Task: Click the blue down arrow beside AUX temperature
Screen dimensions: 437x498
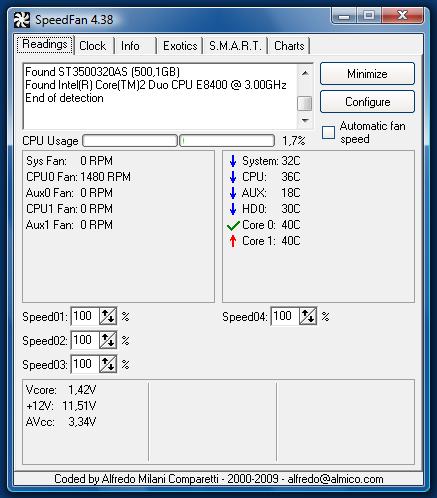Action: point(233,193)
